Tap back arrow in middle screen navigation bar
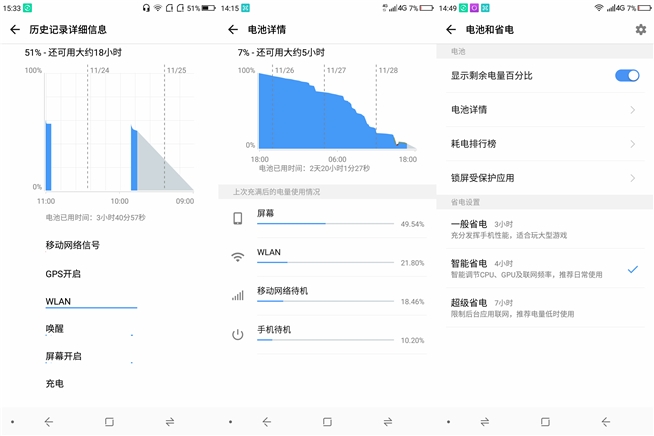654x436 pixels. (x=267, y=422)
